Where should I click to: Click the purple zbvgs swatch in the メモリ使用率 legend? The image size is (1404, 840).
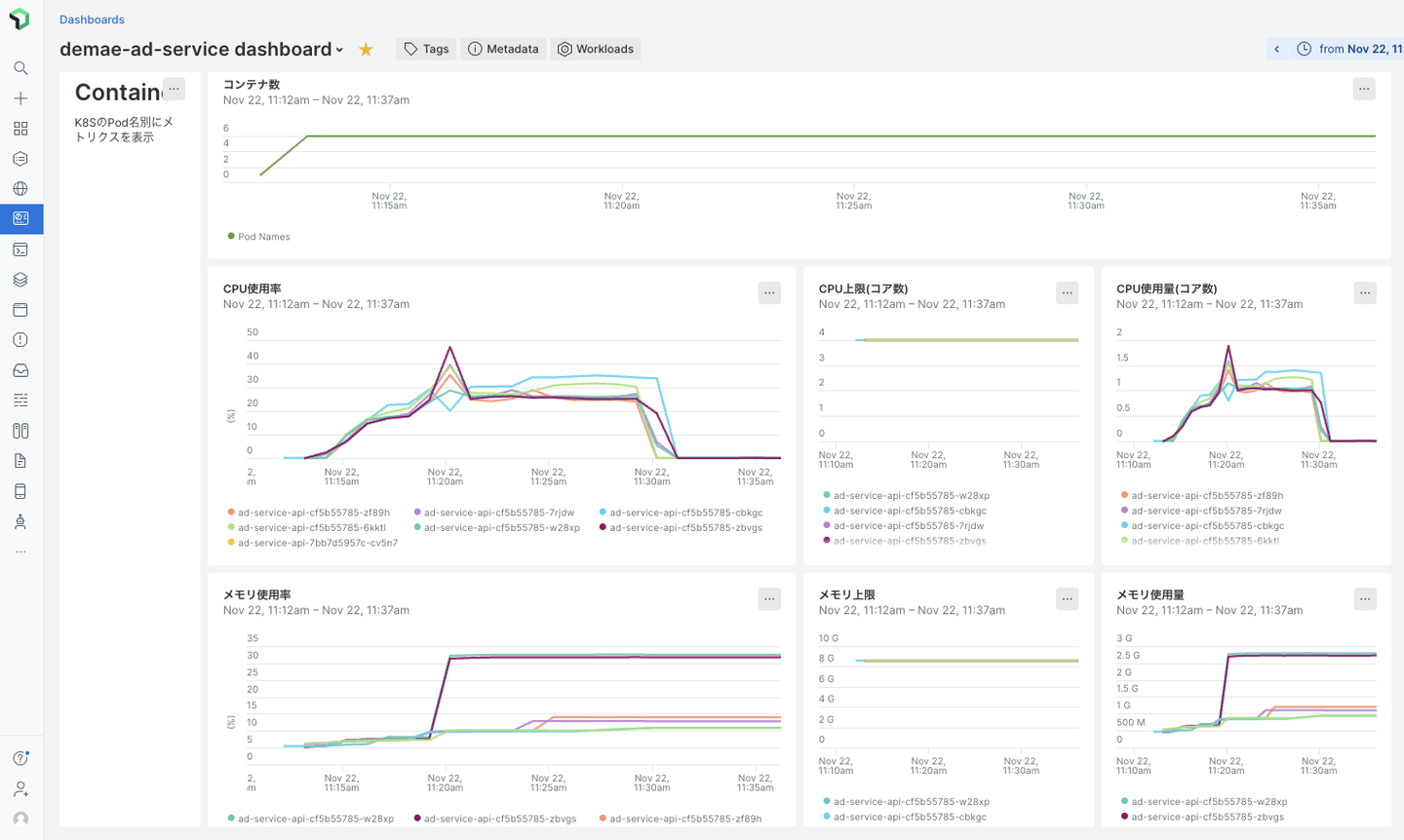click(417, 819)
